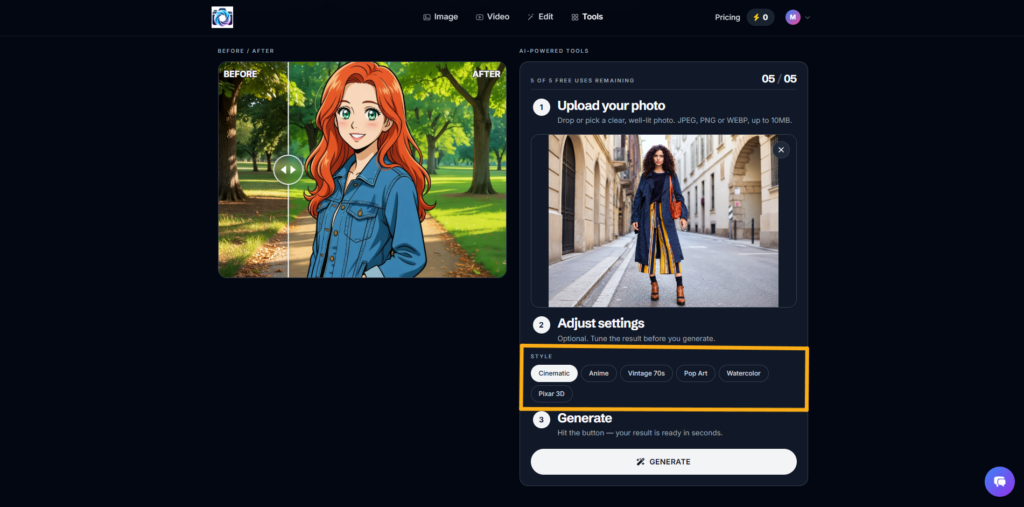
Task: Click the 'Upload your photo' heading
Action: 611,106
